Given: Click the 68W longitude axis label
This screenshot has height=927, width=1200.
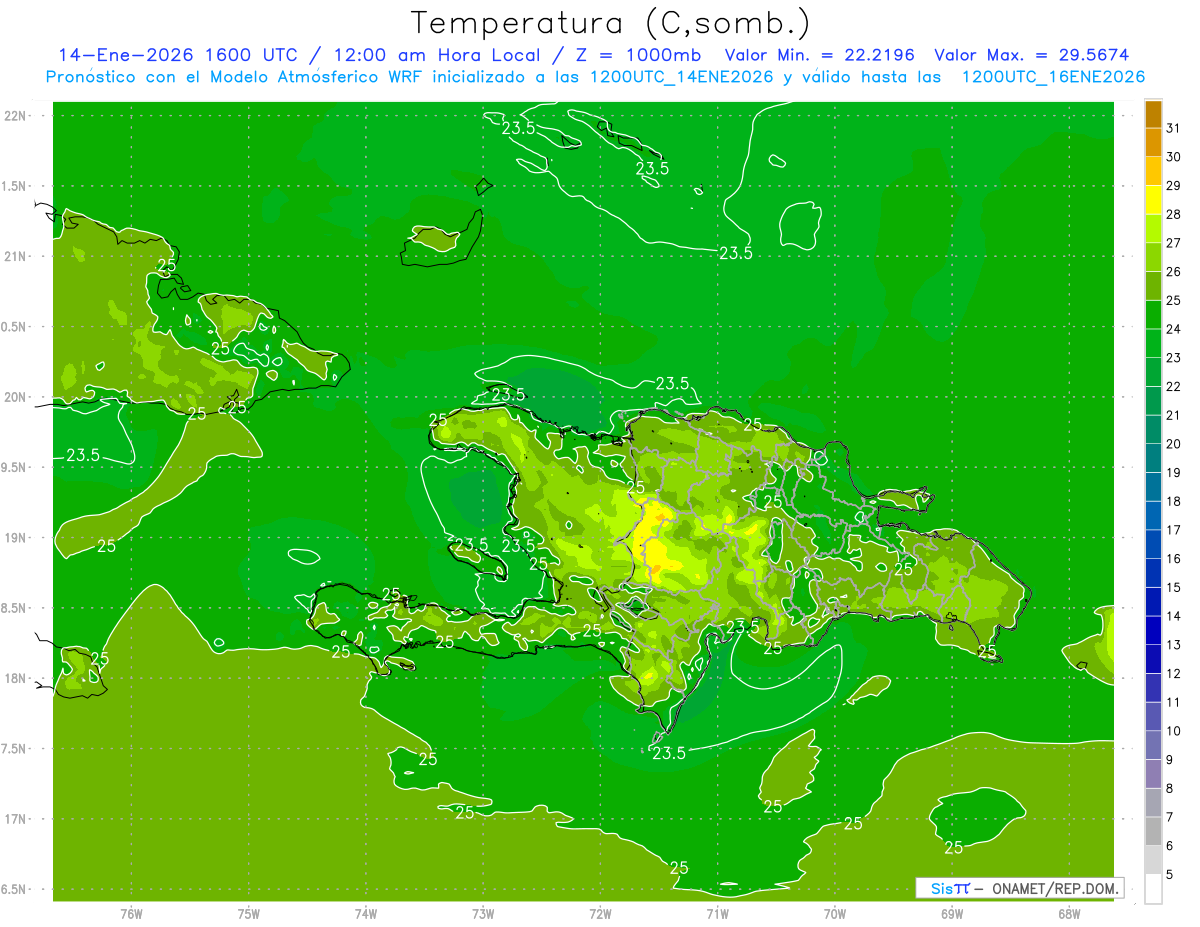Looking at the screenshot, I should point(1069,913).
